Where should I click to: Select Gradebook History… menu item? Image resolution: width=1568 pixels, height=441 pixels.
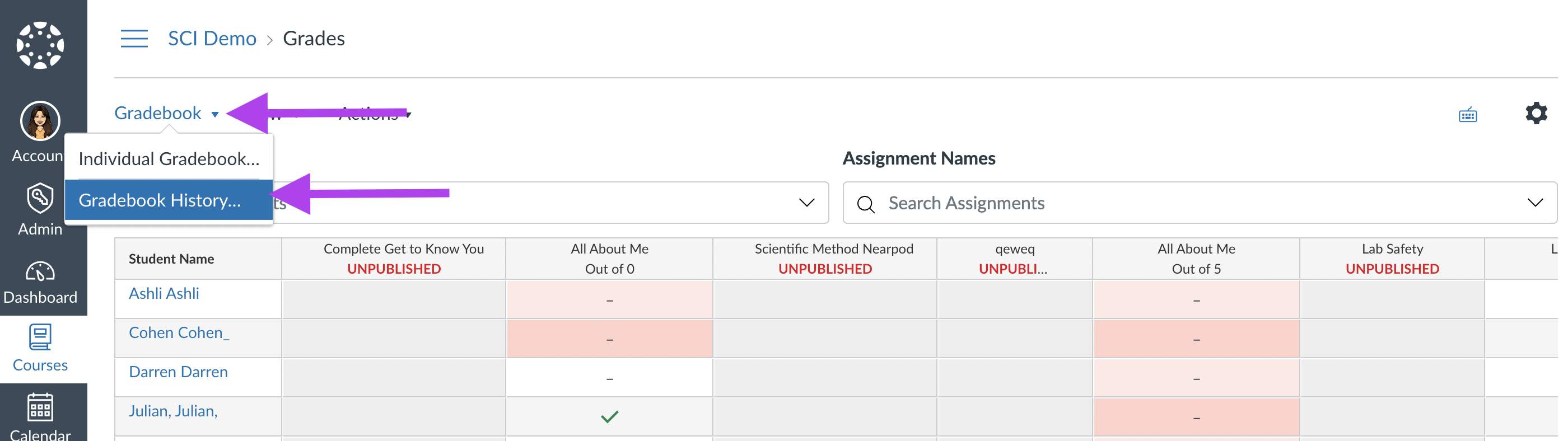[x=169, y=200]
